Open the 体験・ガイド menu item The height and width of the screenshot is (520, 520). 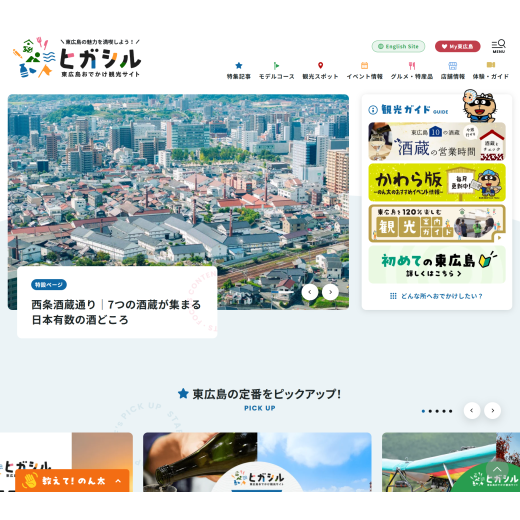(491, 70)
